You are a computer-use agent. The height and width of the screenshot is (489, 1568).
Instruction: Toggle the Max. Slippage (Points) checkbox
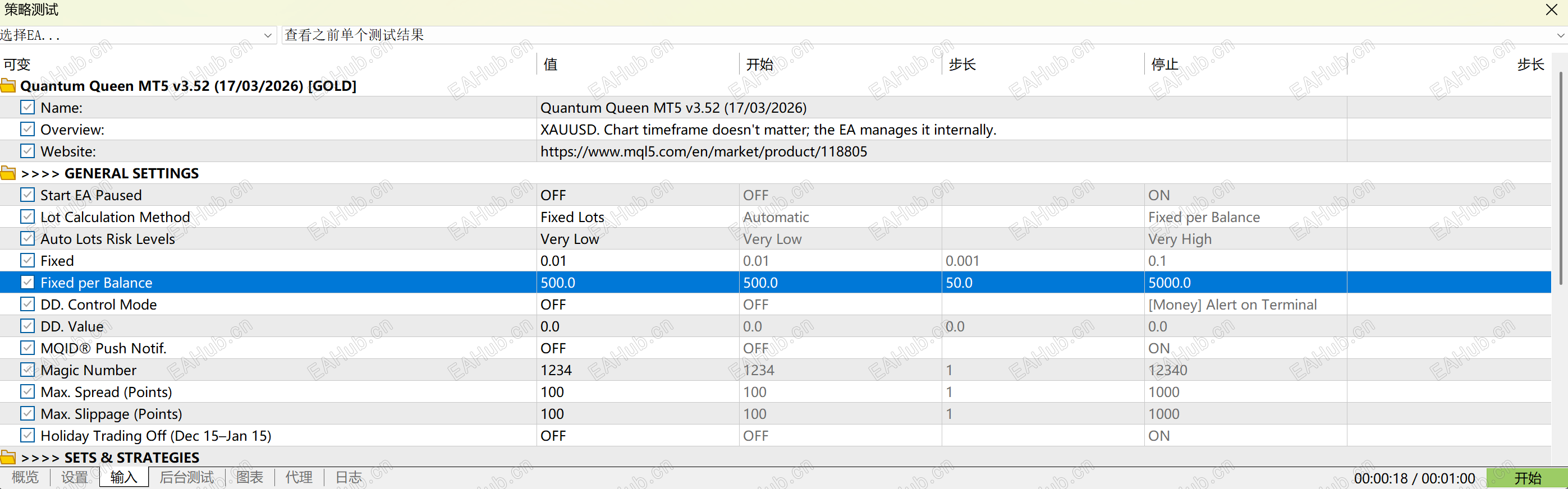[x=27, y=414]
